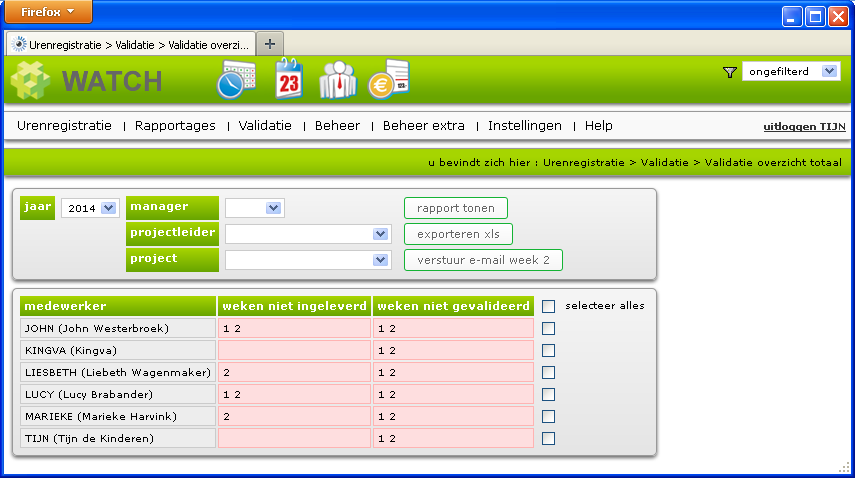
Task: Click the filter funnel icon
Action: click(730, 72)
